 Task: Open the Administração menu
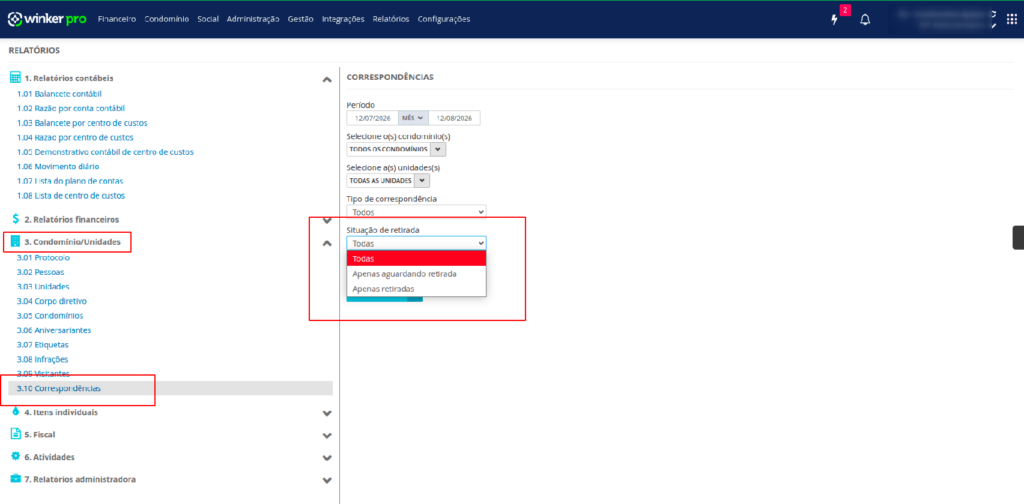click(253, 19)
